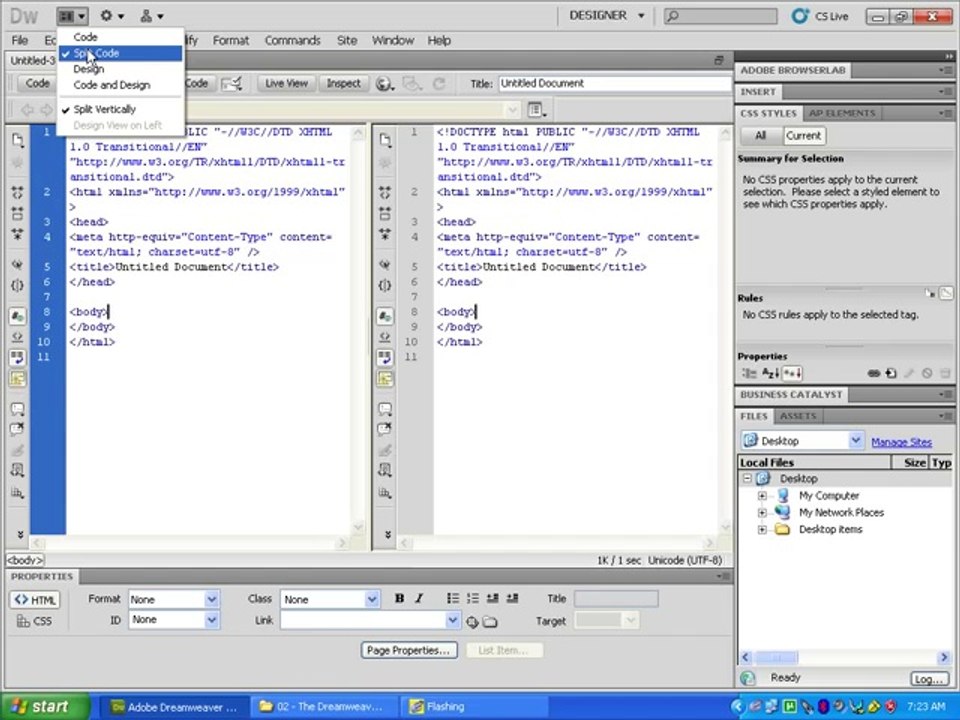Click Balance Braces icon in left coding toolbar
This screenshot has height=720, width=960.
(18, 285)
